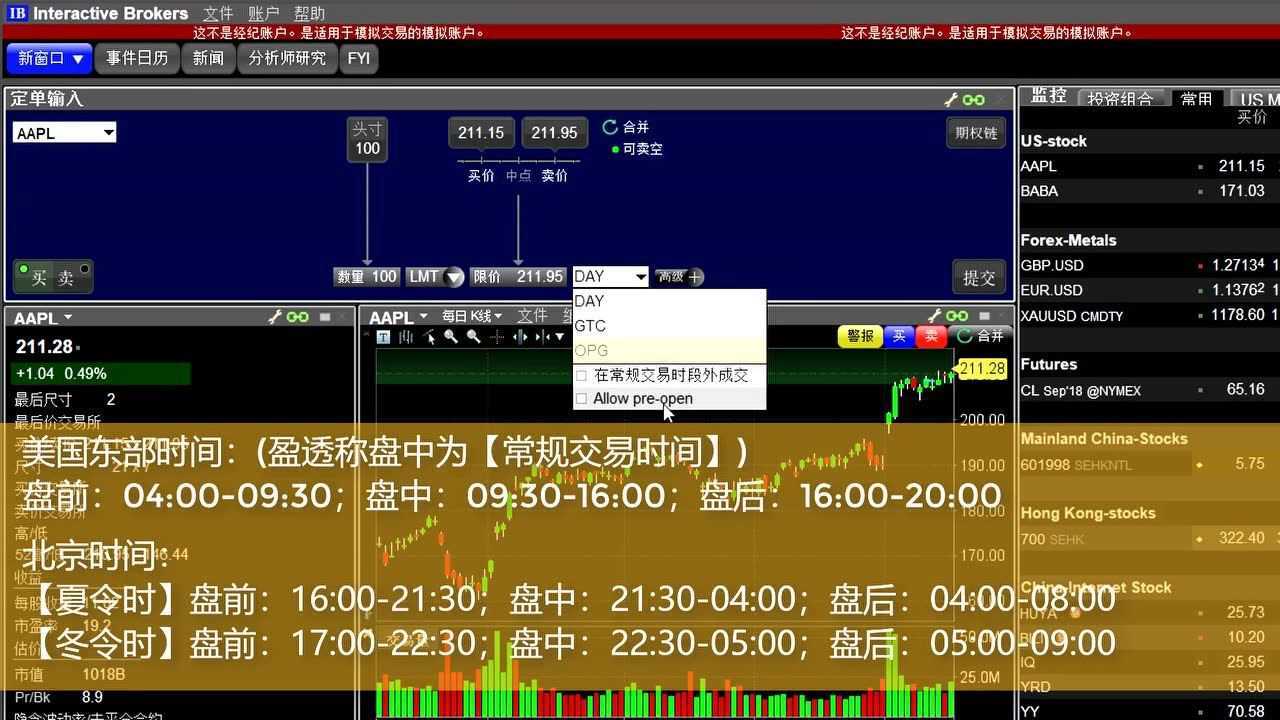
Task: Select GTC option in dropdown list
Action: pyautogui.click(x=669, y=326)
